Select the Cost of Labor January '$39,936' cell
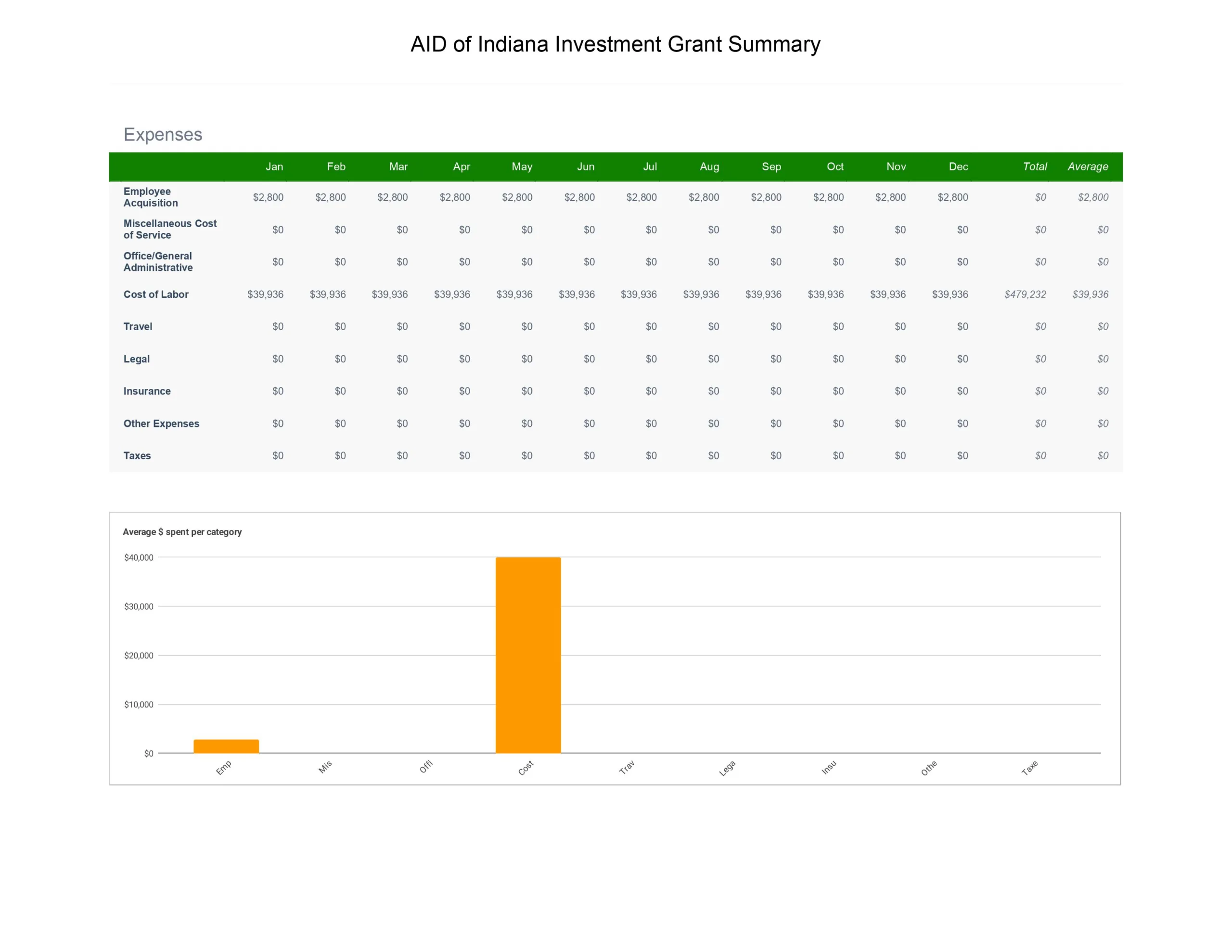Image resolution: width=1232 pixels, height=952 pixels. pos(265,294)
